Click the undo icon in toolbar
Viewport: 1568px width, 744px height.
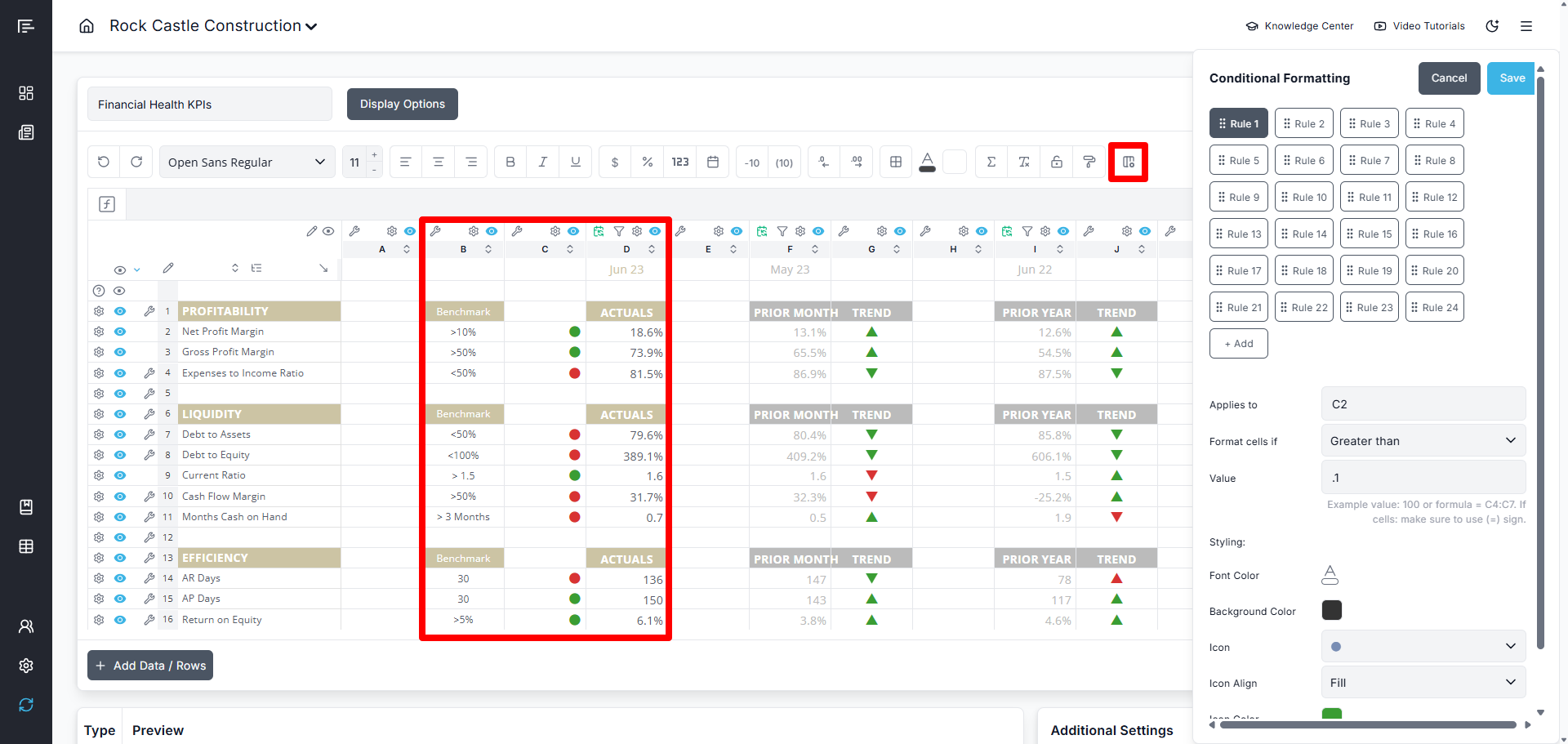coord(104,162)
